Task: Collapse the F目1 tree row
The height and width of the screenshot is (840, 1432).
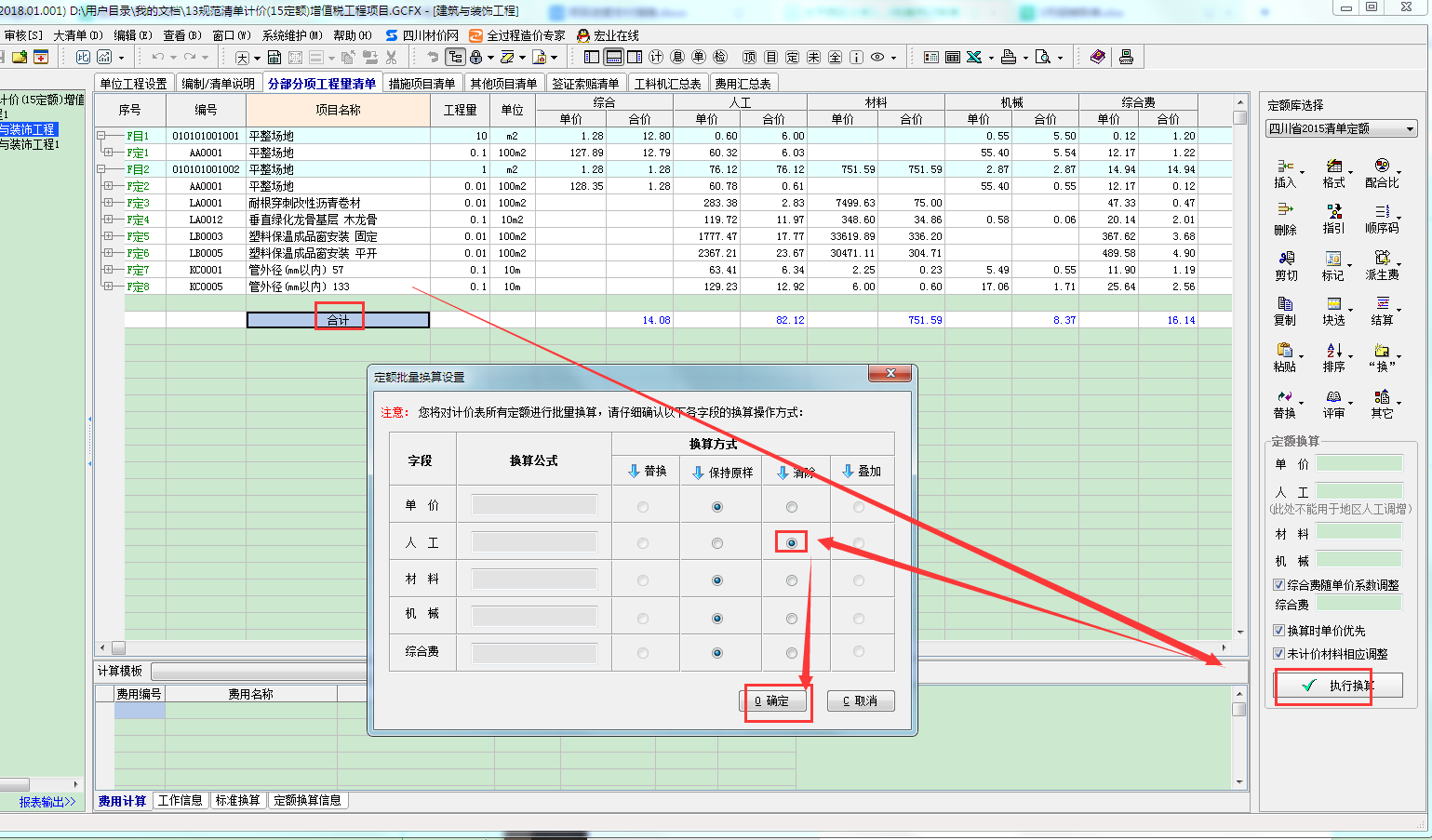Action: click(x=100, y=136)
